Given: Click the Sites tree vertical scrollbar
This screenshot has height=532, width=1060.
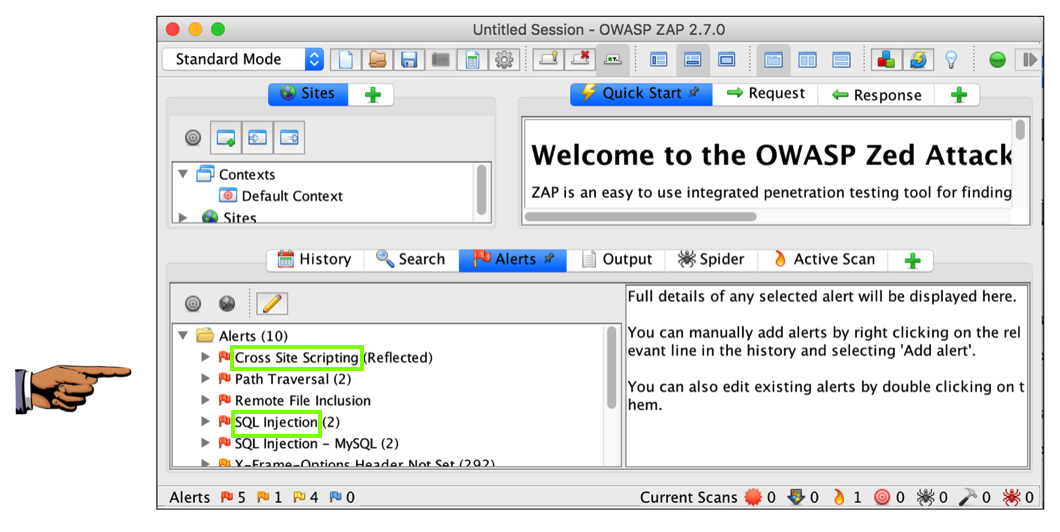Looking at the screenshot, I should click(x=481, y=189).
